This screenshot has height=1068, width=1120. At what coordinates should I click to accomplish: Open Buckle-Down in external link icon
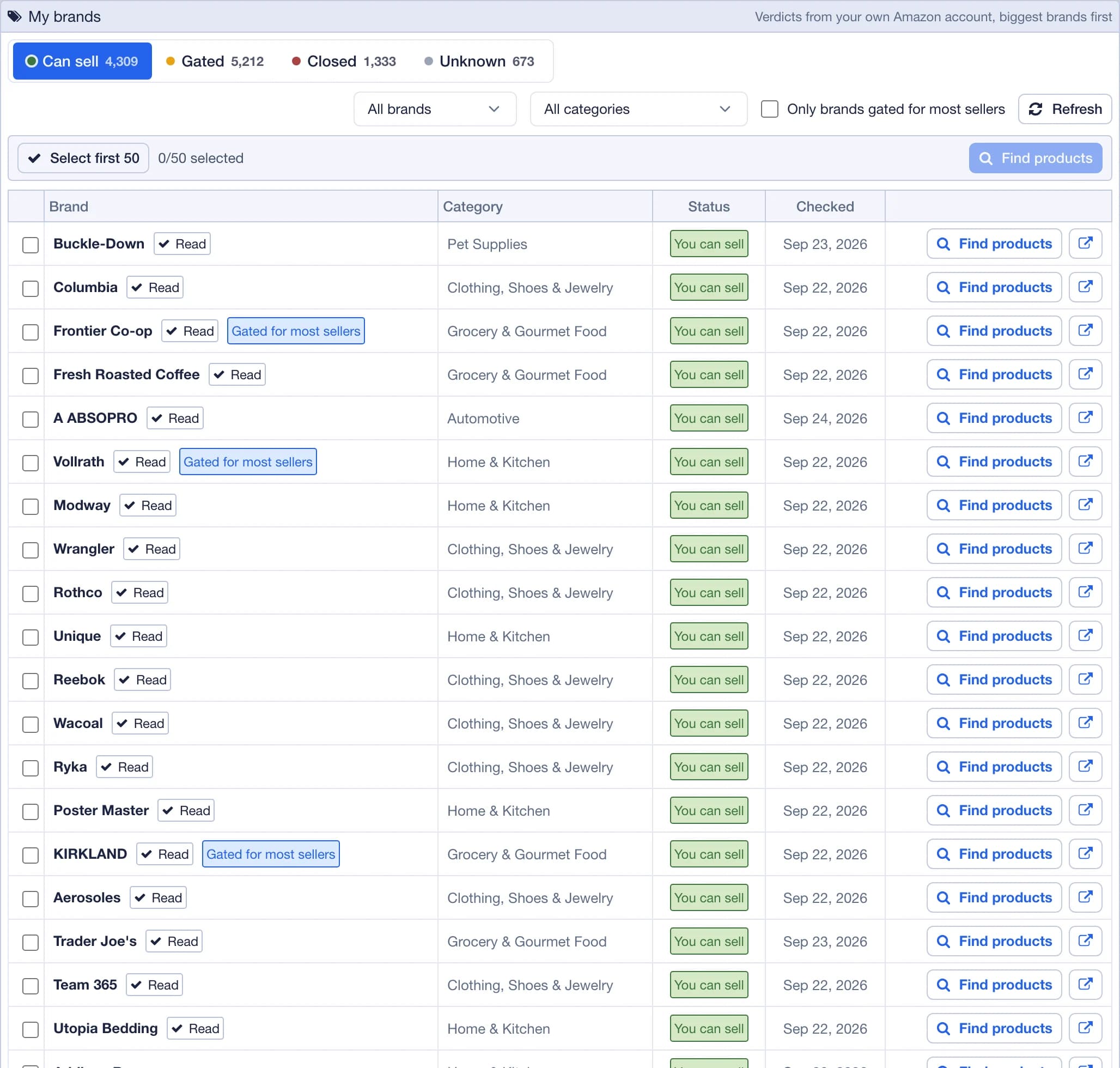[x=1085, y=244]
